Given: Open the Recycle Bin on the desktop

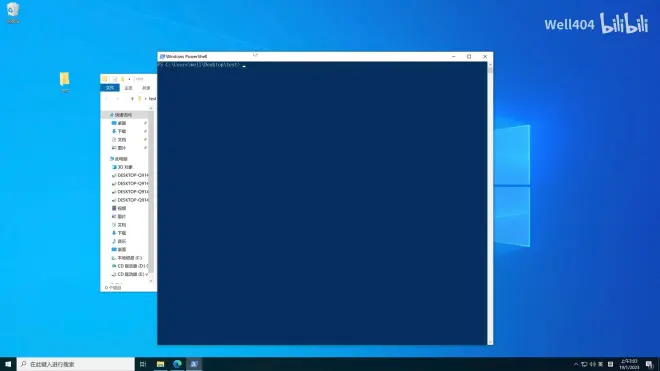Looking at the screenshot, I should pyautogui.click(x=13, y=12).
